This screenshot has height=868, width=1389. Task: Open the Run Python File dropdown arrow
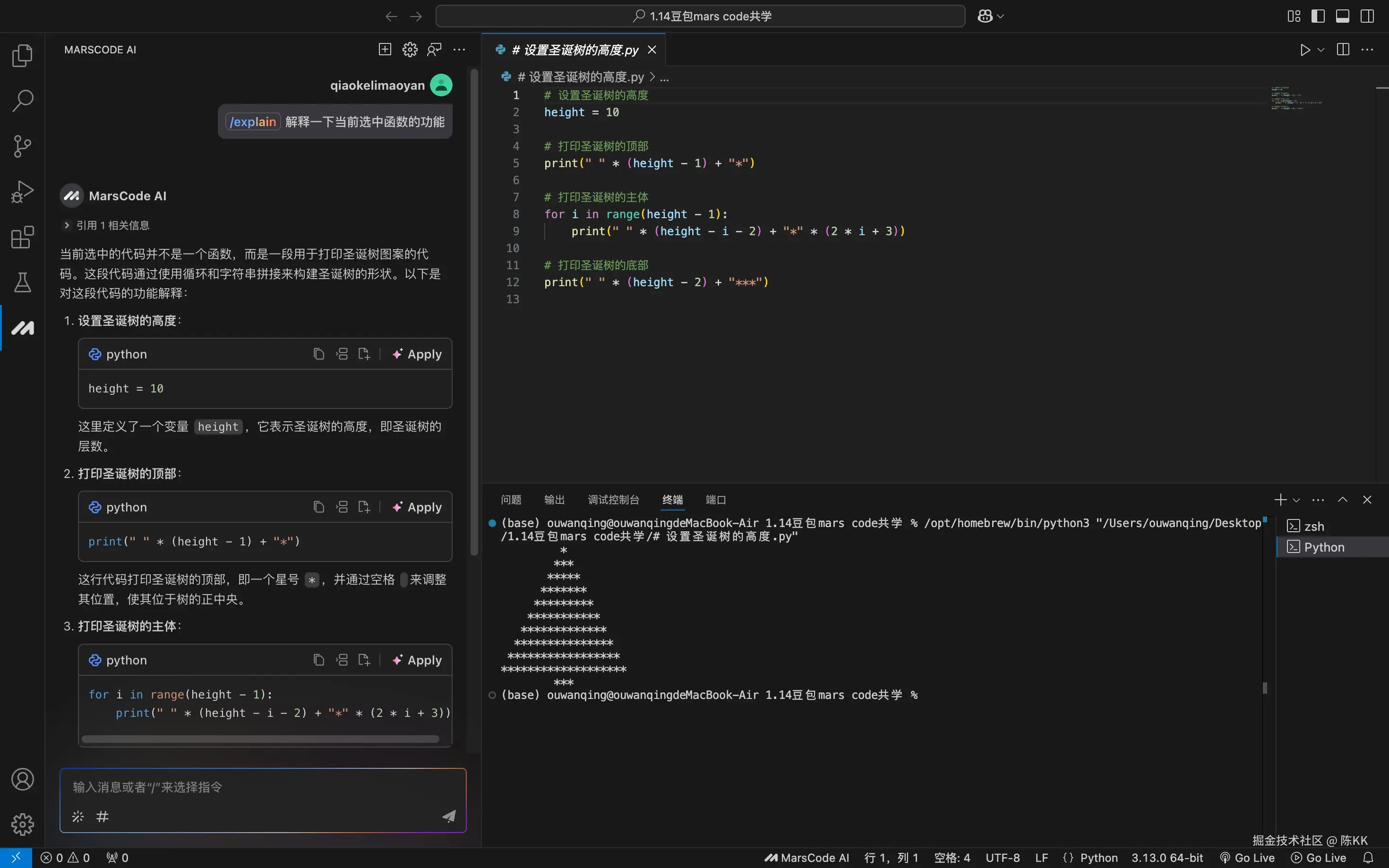click(1321, 50)
